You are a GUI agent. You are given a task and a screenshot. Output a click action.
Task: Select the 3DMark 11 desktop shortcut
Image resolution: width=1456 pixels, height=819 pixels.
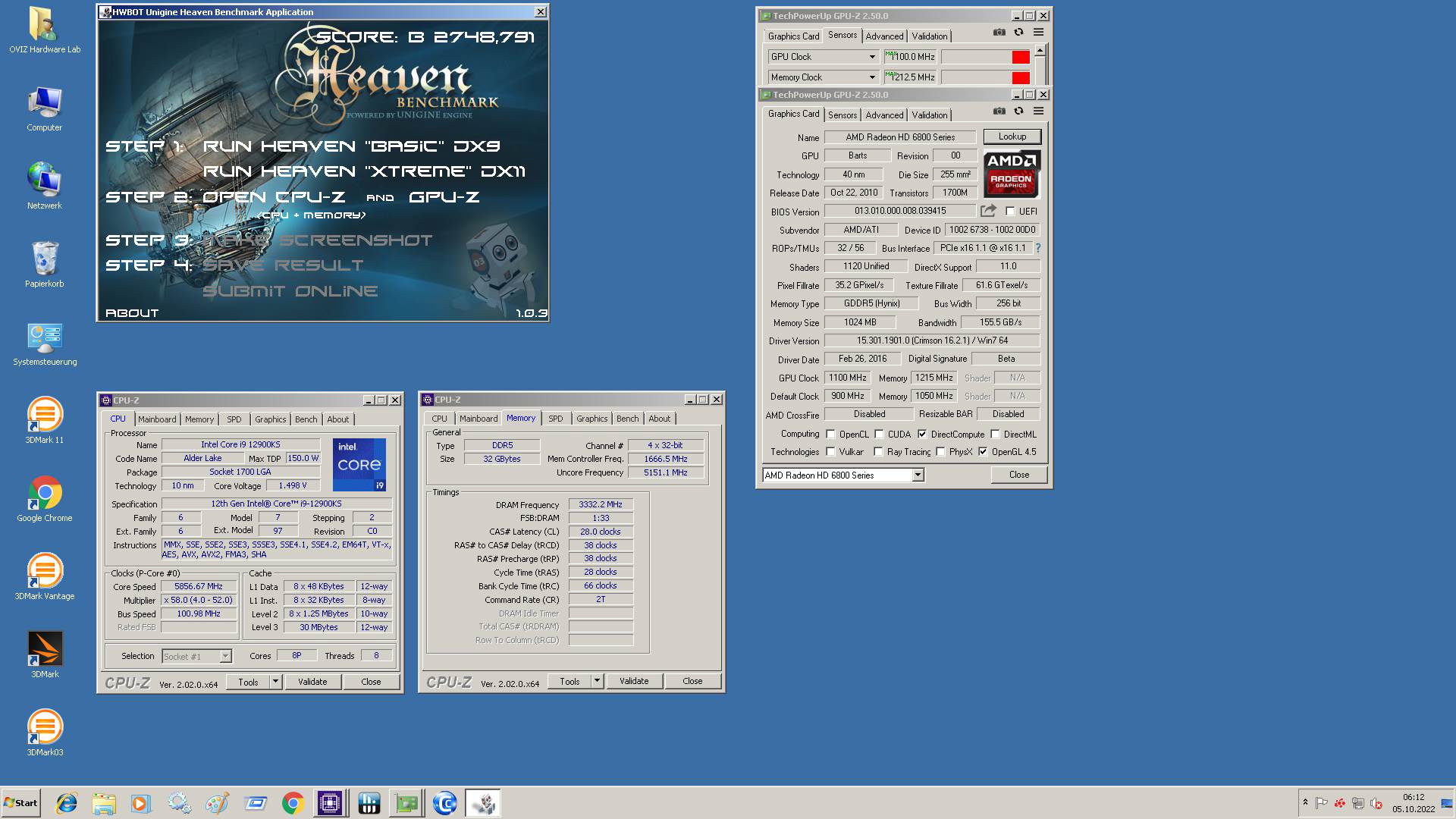coord(44,421)
